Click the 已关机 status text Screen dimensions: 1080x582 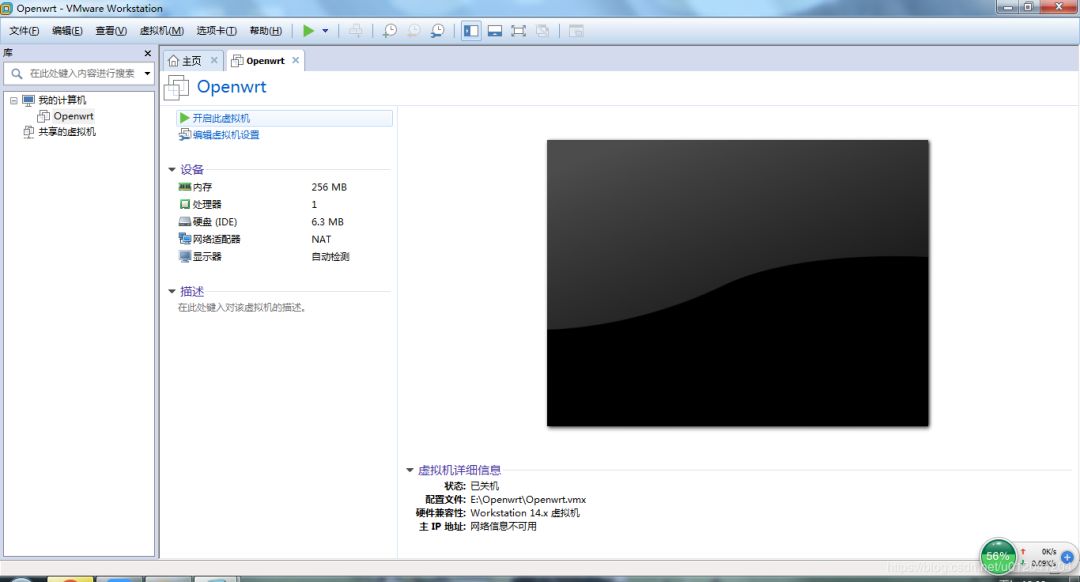484,486
